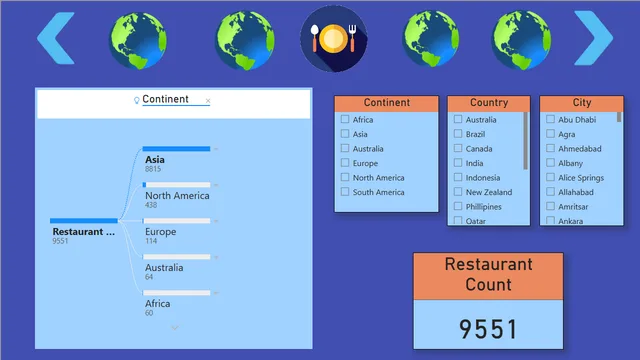Check the Australia continent checkbox

click(x=345, y=148)
